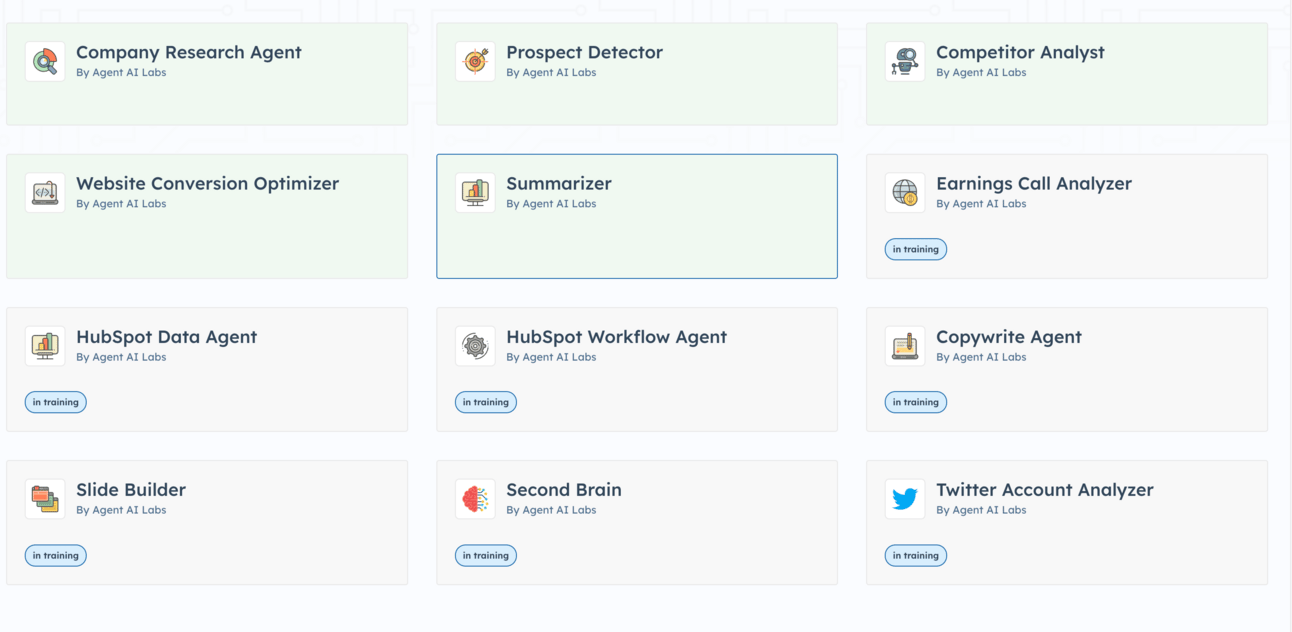Image resolution: width=1292 pixels, height=632 pixels.
Task: Click the Earnings Call Analyzer globe icon
Action: 905,193
